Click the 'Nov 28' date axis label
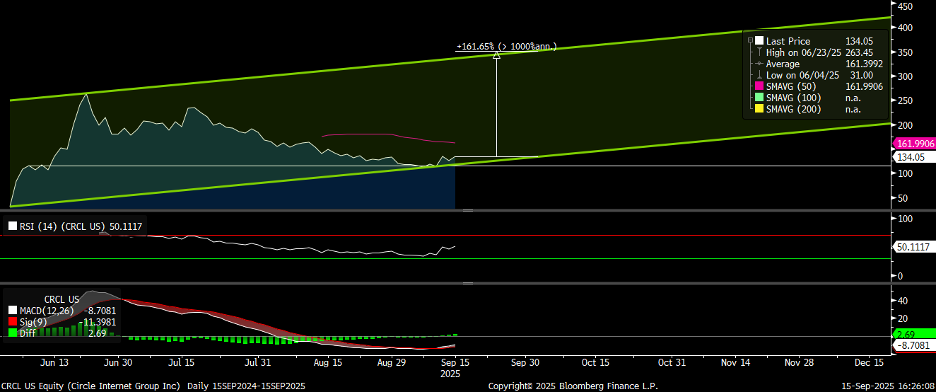Viewport: 936px width, 392px height. point(799,363)
